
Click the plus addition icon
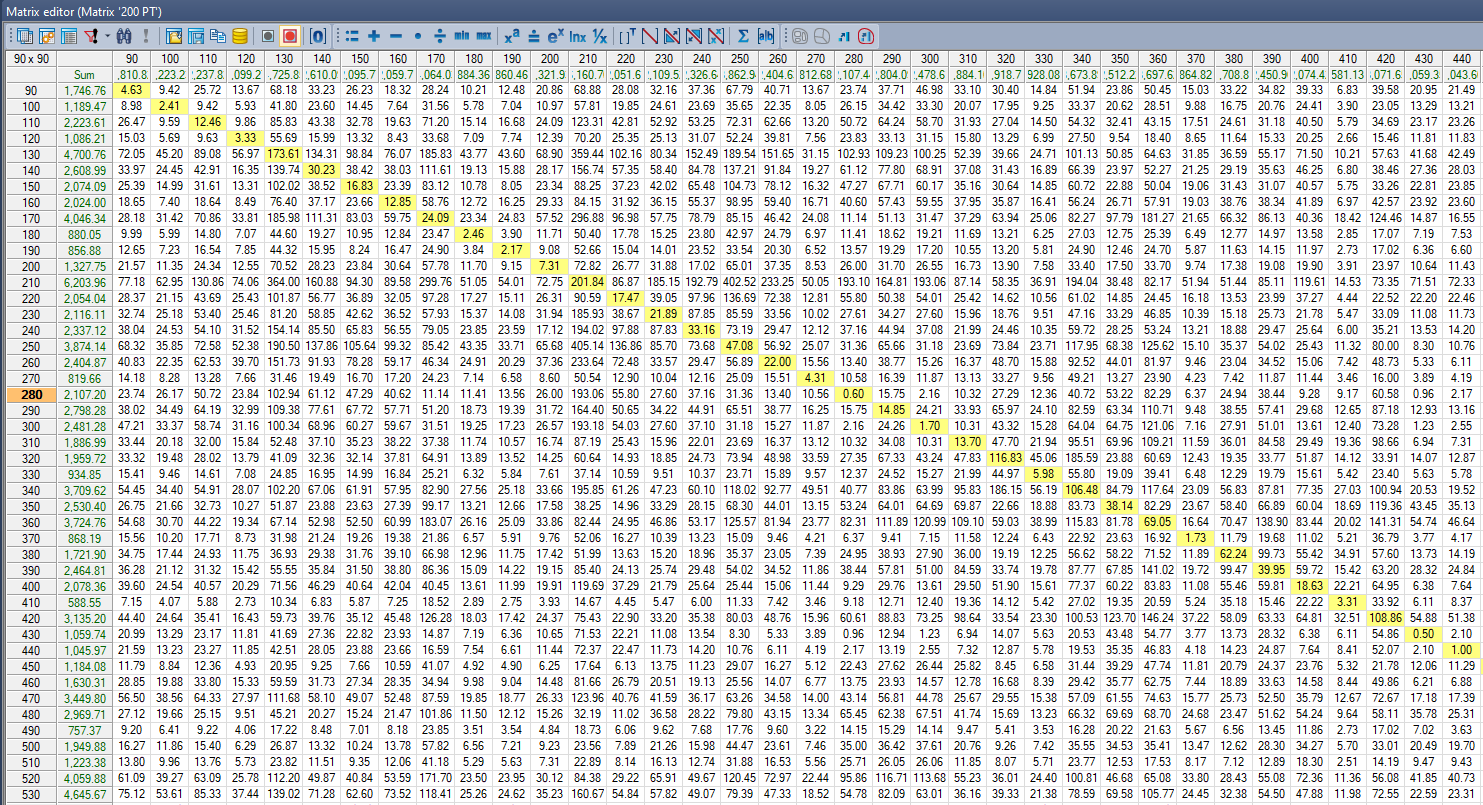pyautogui.click(x=373, y=36)
